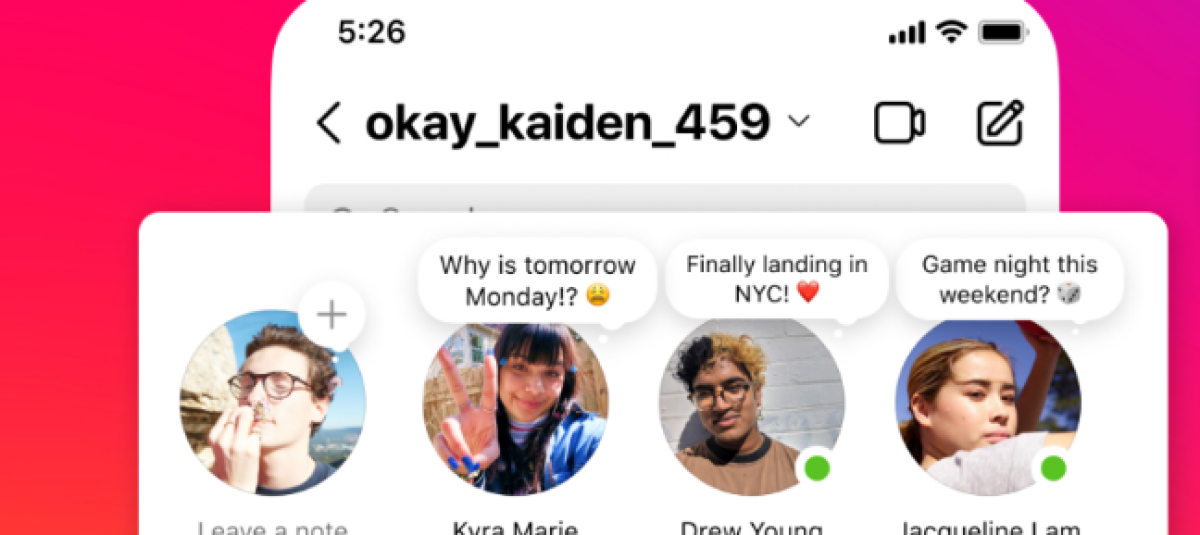Viewport: 1200px width, 535px height.
Task: Tap Jacqueline Lam's green online dot
Action: click(x=1053, y=467)
